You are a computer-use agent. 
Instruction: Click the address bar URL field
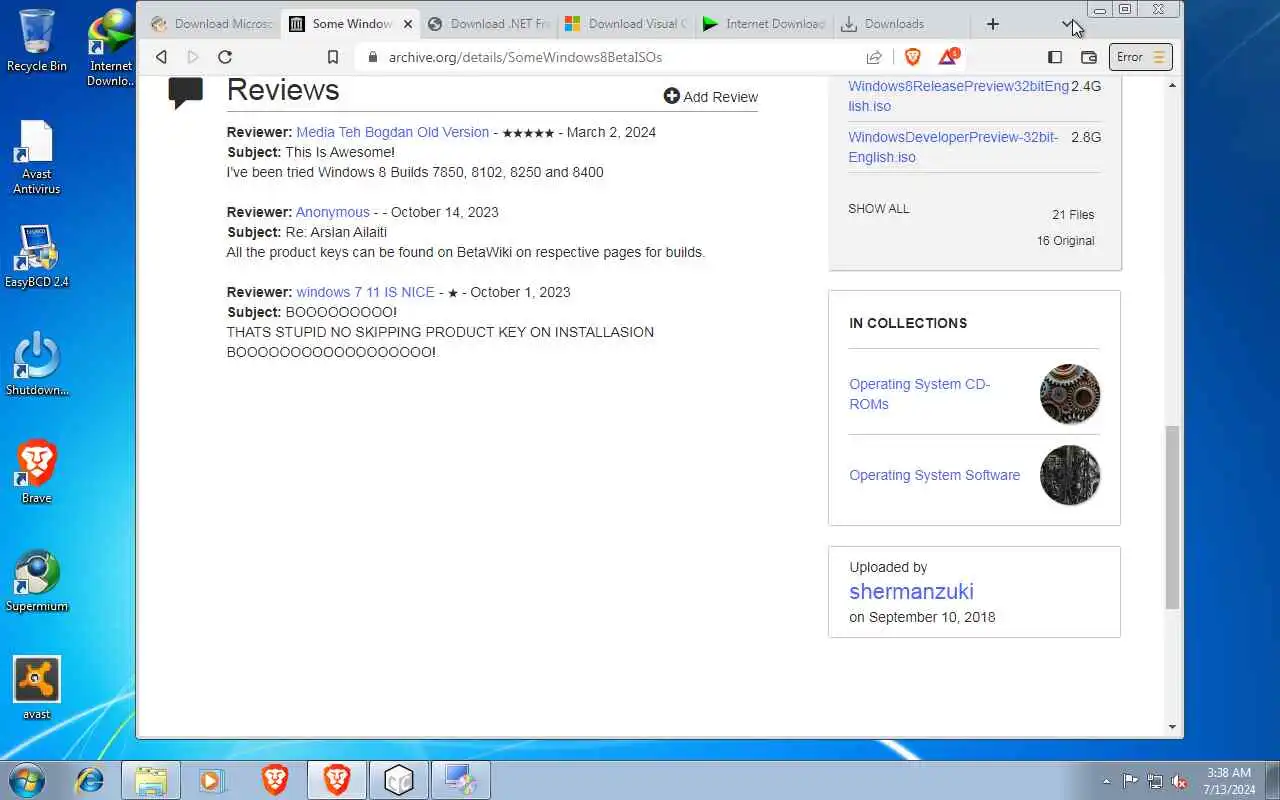(x=610, y=57)
